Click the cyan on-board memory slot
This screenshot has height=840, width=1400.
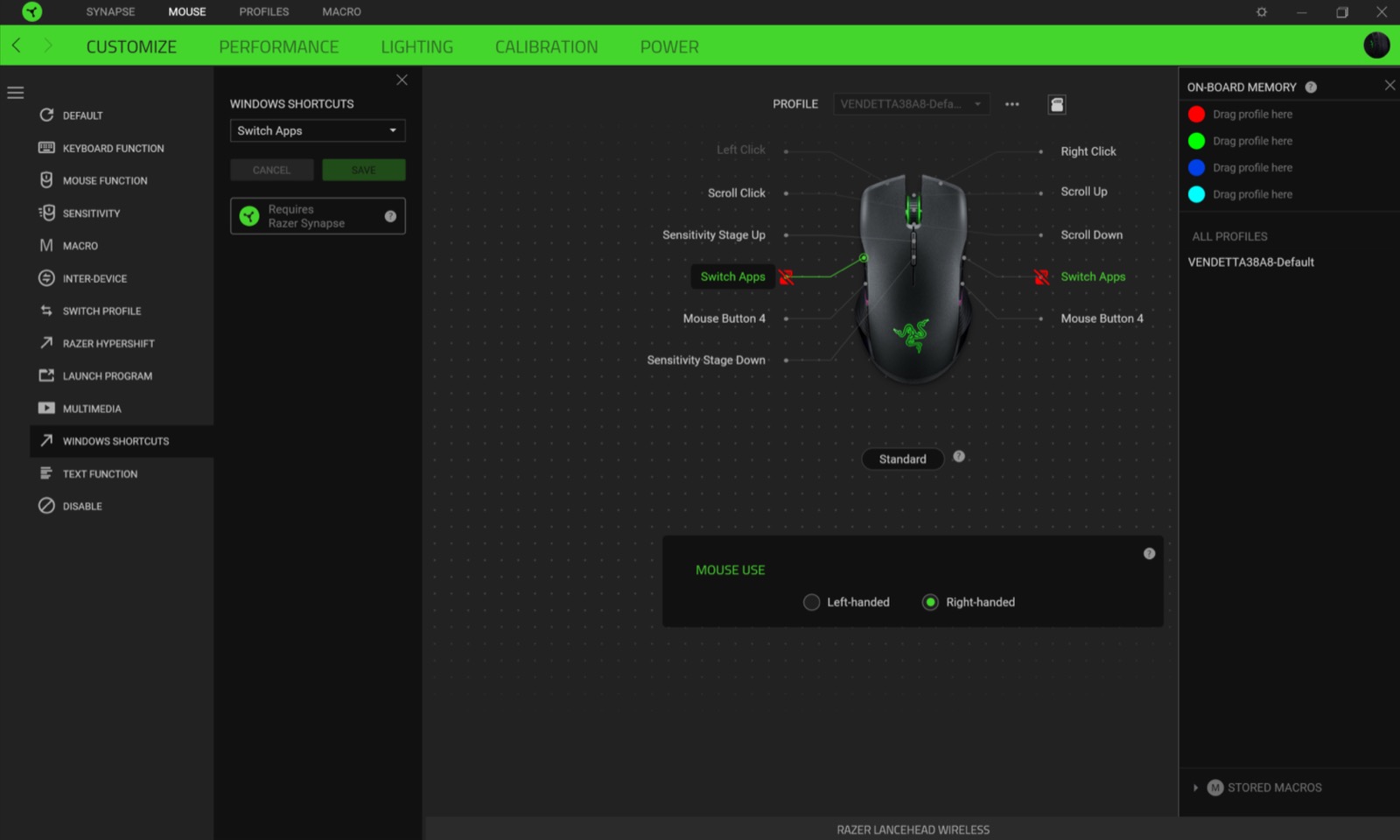click(1197, 194)
